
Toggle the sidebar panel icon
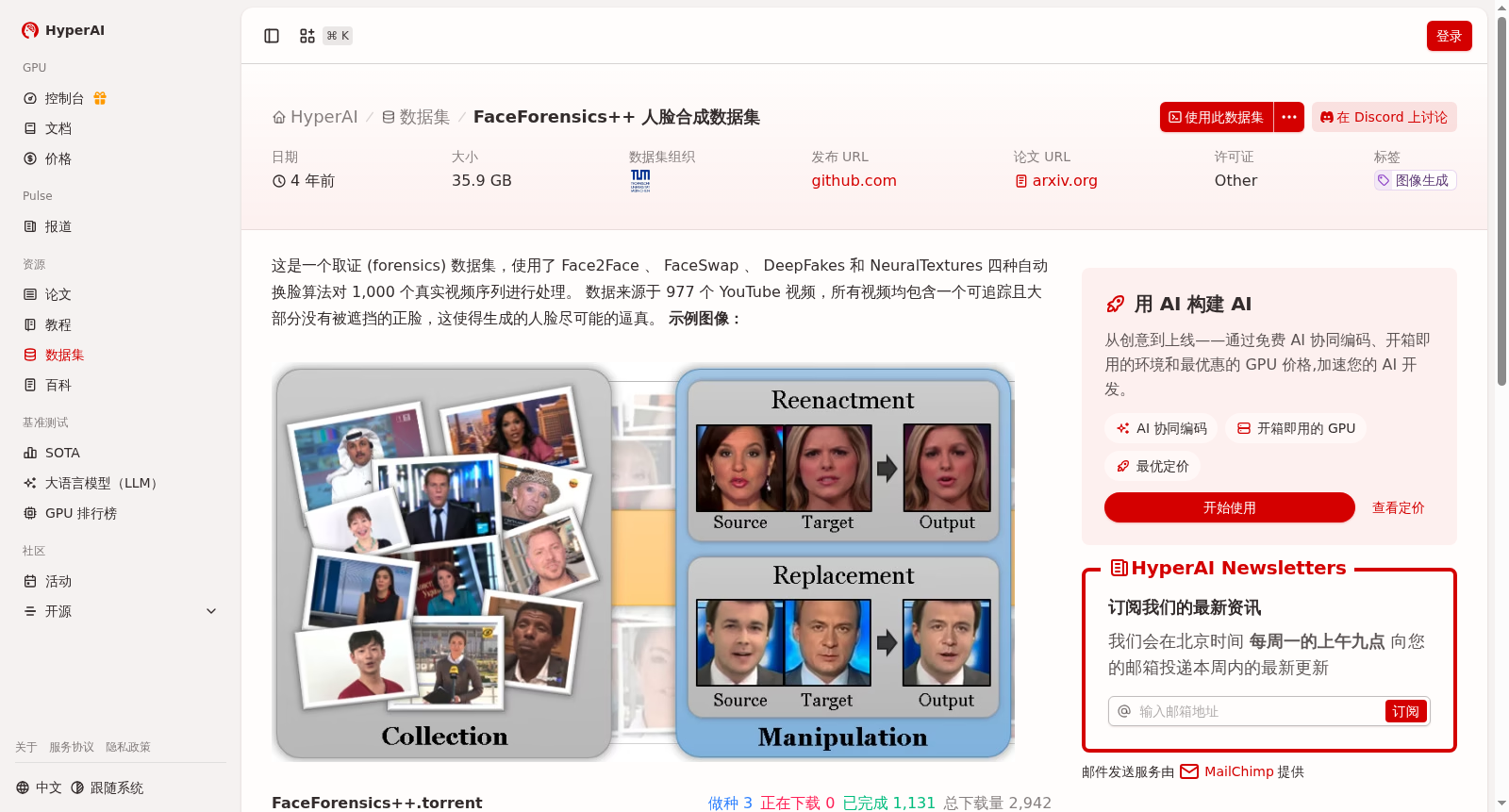pos(272,36)
